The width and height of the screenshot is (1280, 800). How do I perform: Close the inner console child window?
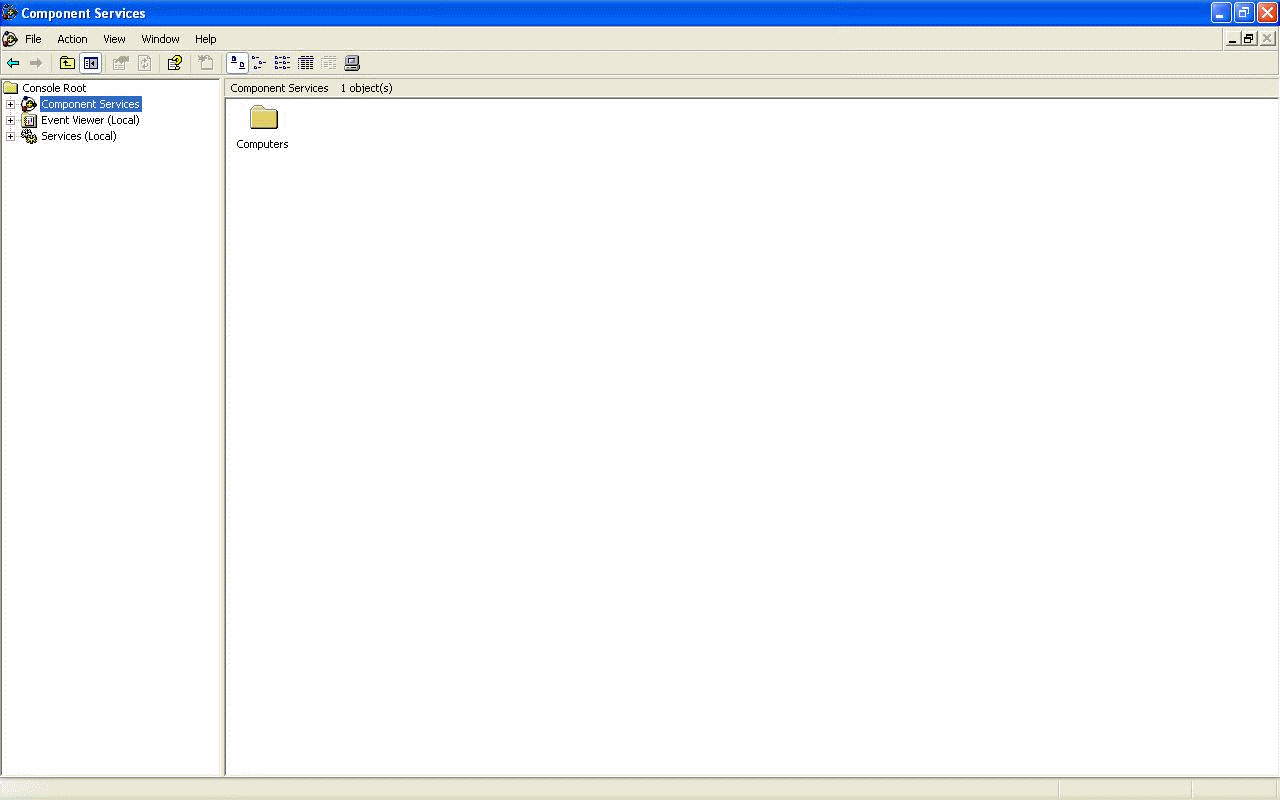[x=1267, y=39]
